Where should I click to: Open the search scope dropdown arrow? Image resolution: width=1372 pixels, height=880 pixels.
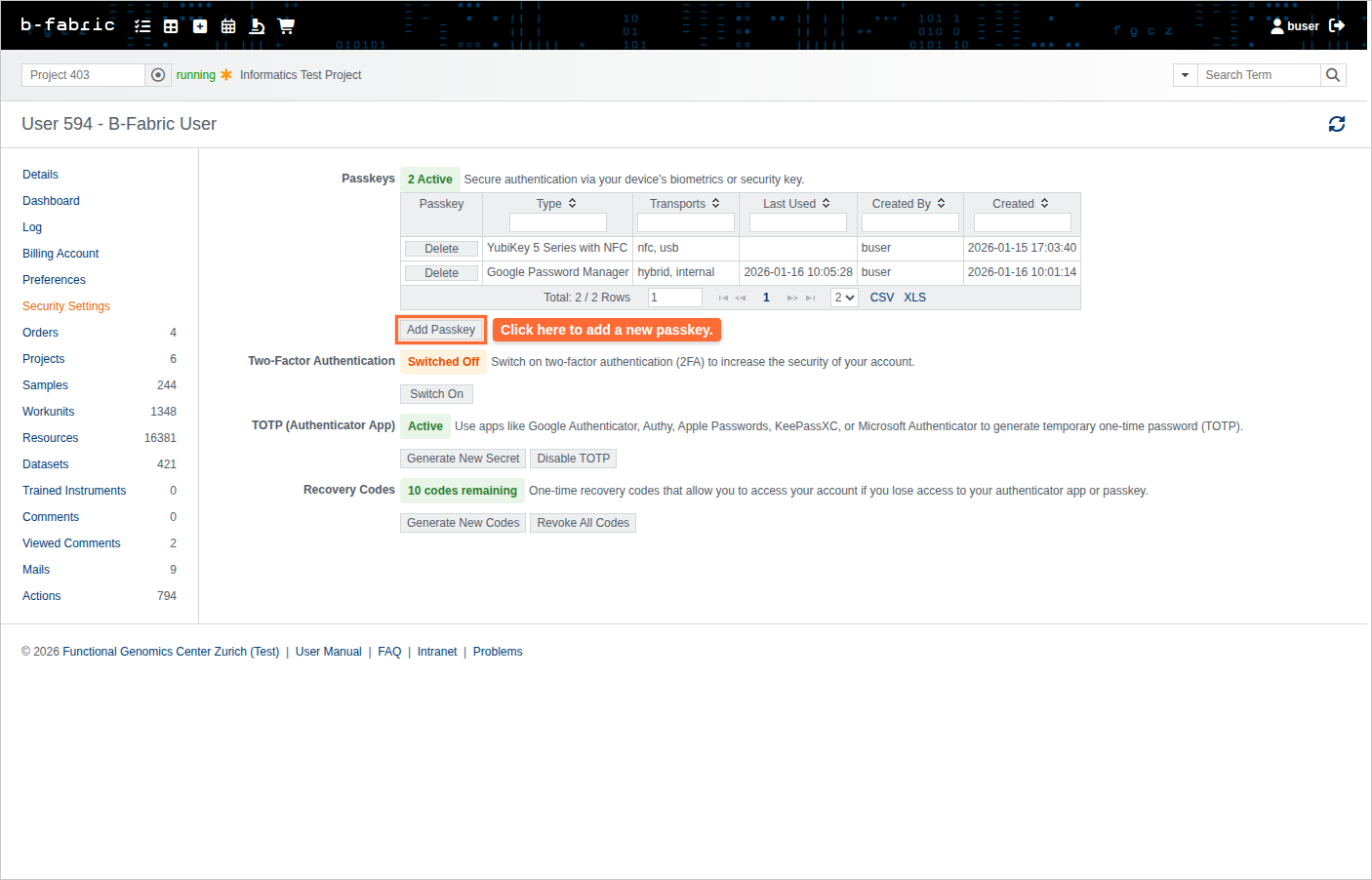[1185, 75]
